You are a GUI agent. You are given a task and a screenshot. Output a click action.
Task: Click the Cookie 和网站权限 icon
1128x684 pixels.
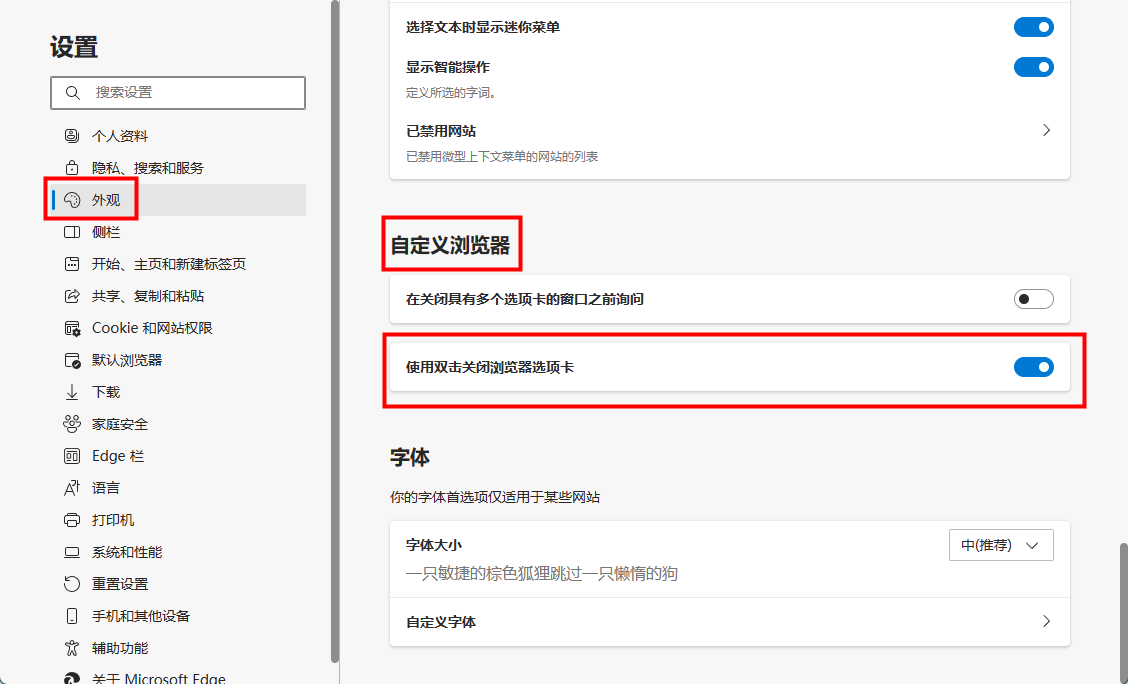[72, 328]
